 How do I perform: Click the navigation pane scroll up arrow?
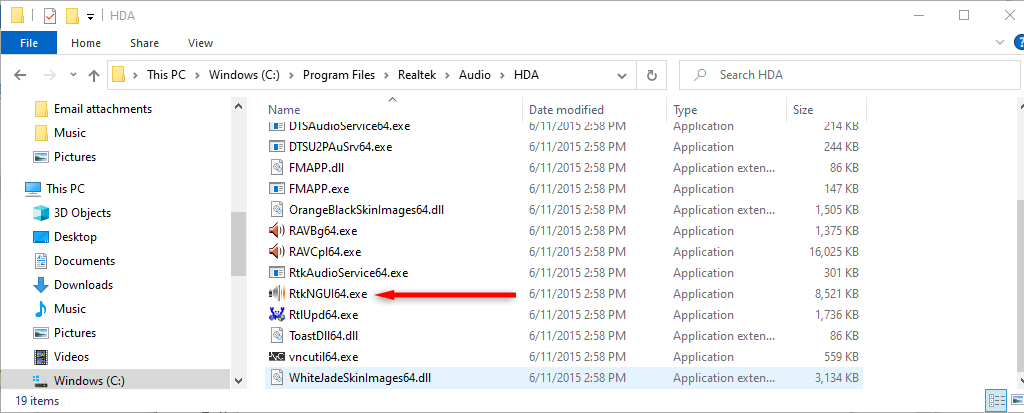(x=238, y=107)
